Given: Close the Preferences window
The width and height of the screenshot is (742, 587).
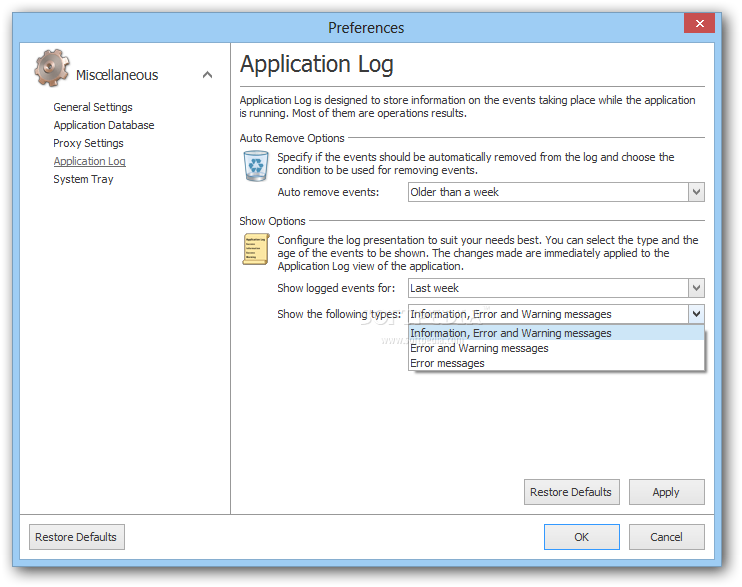Looking at the screenshot, I should [699, 23].
